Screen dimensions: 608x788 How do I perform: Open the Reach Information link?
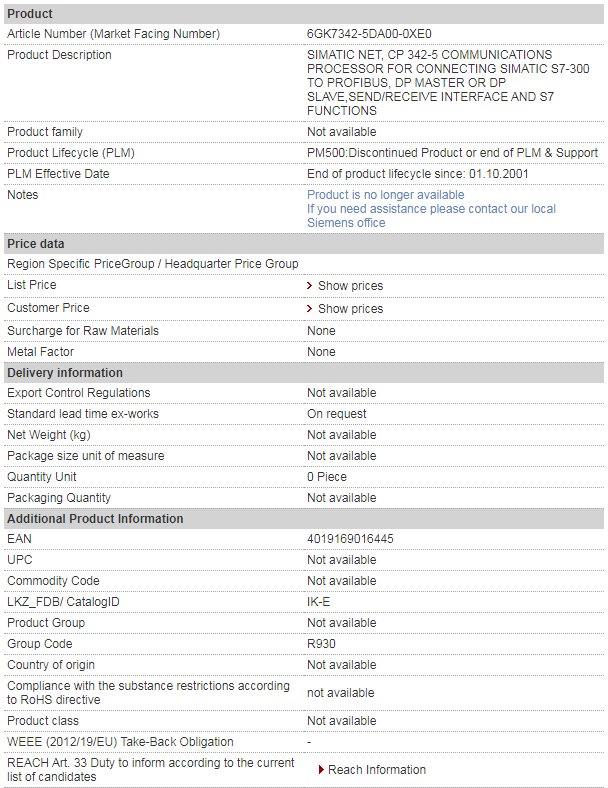point(377,769)
